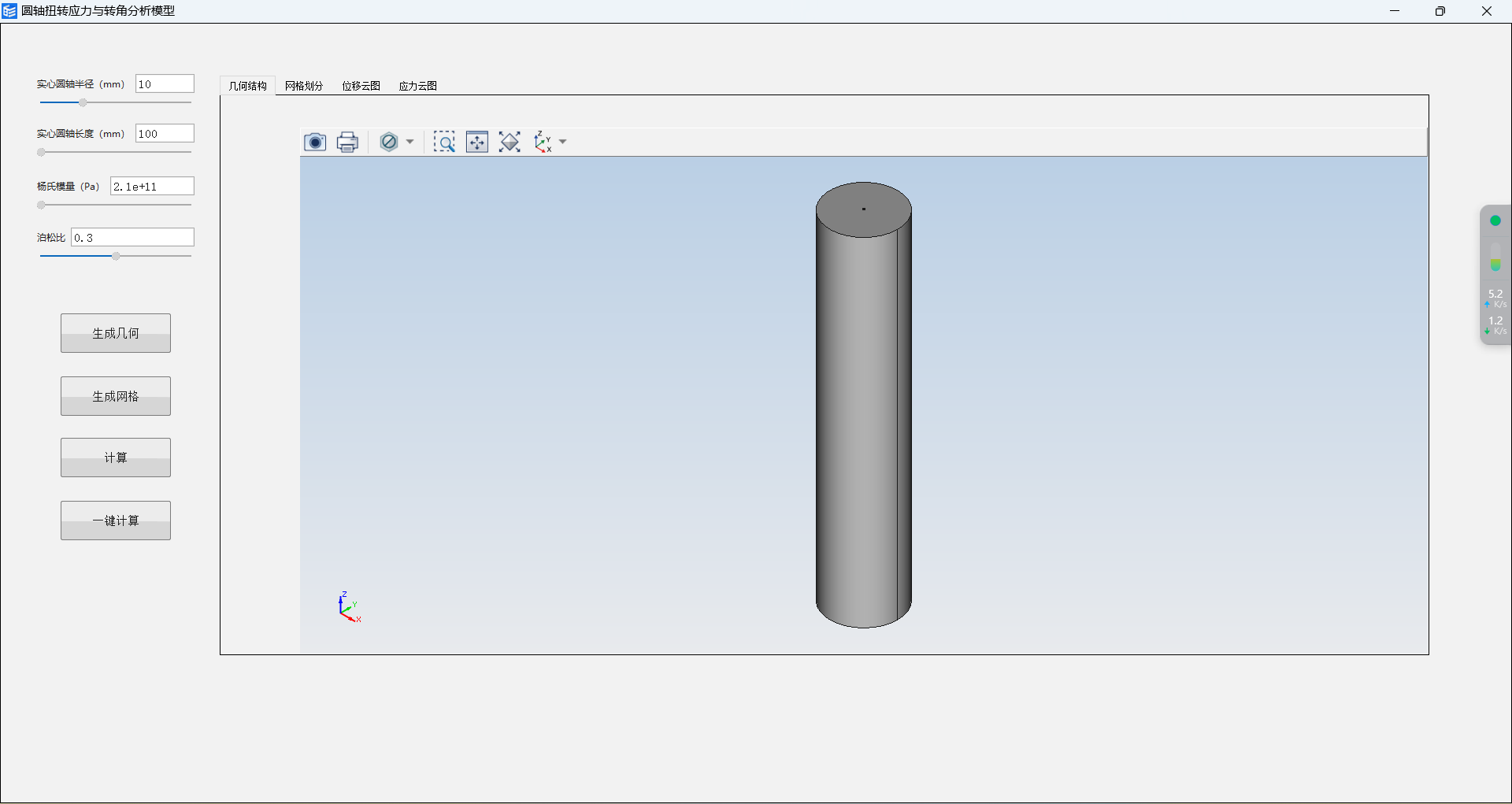Click the XYZ view orientation icon
Screen dimensions: 1512x804
pyautogui.click(x=543, y=142)
